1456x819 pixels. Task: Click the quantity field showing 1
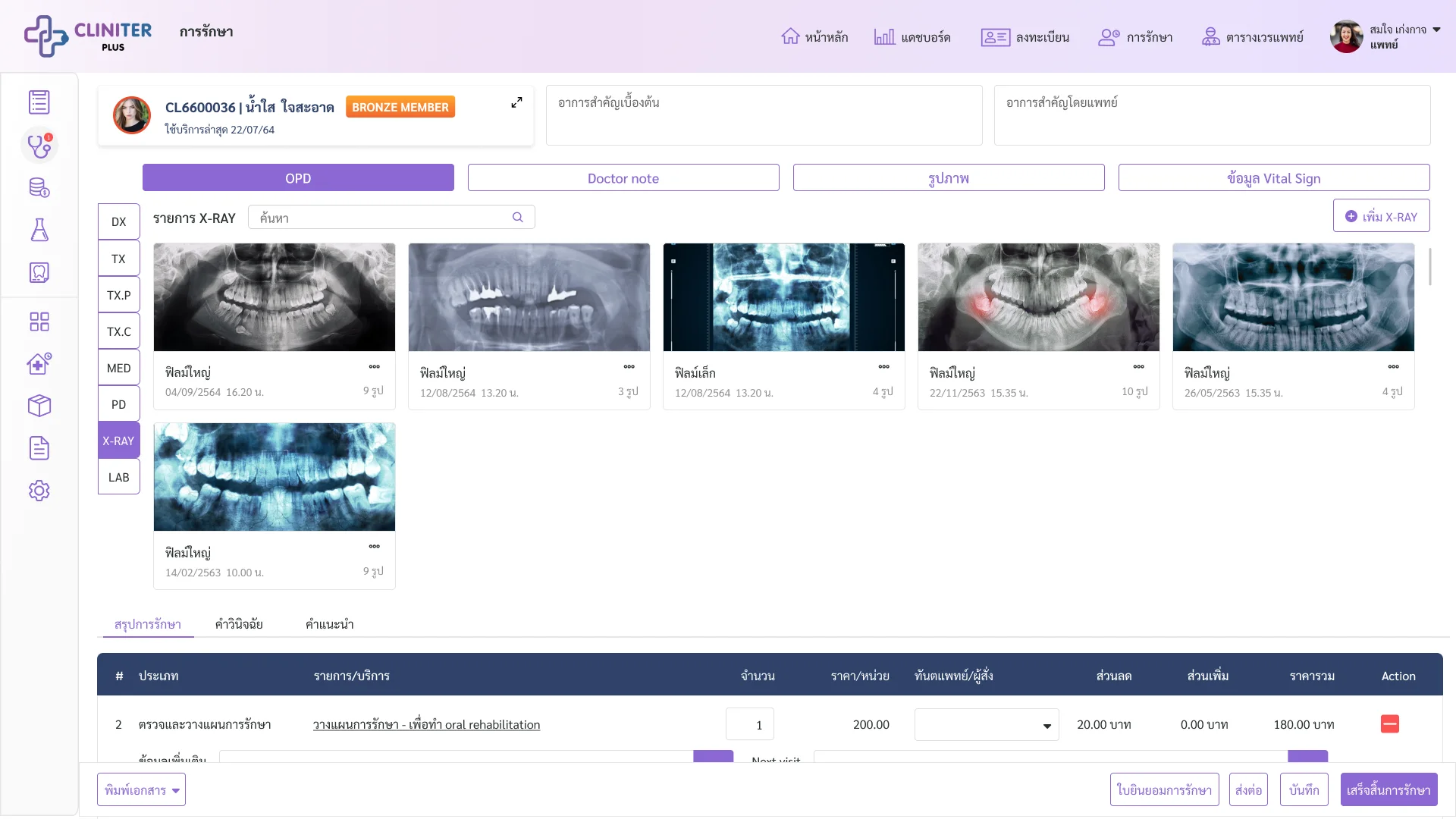tap(750, 724)
